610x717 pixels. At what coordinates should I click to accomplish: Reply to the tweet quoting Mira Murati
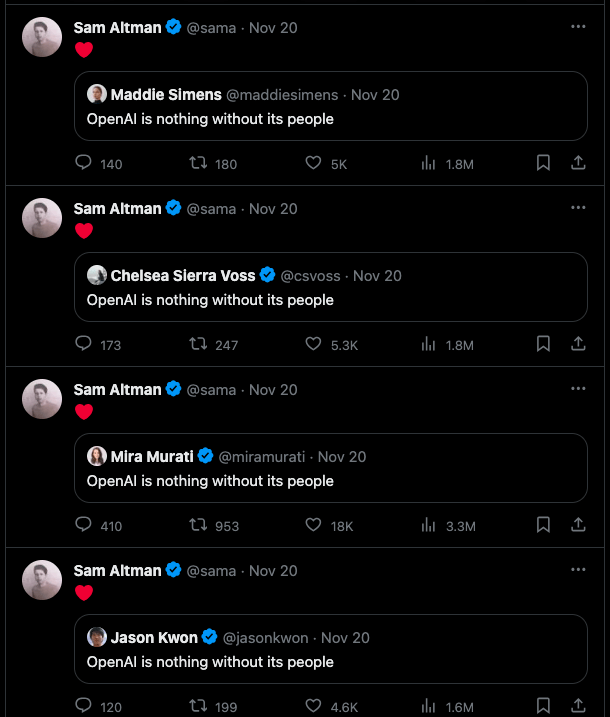[x=84, y=525]
